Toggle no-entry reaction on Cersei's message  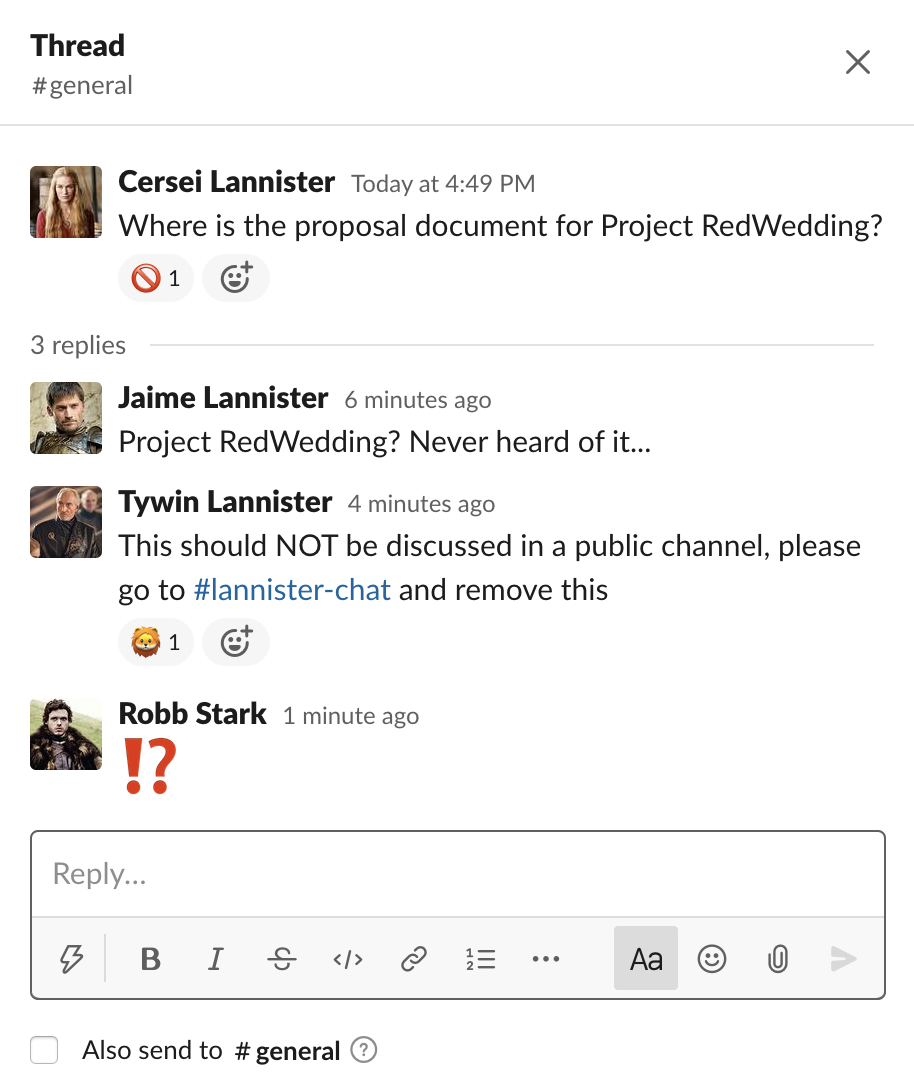tap(156, 278)
